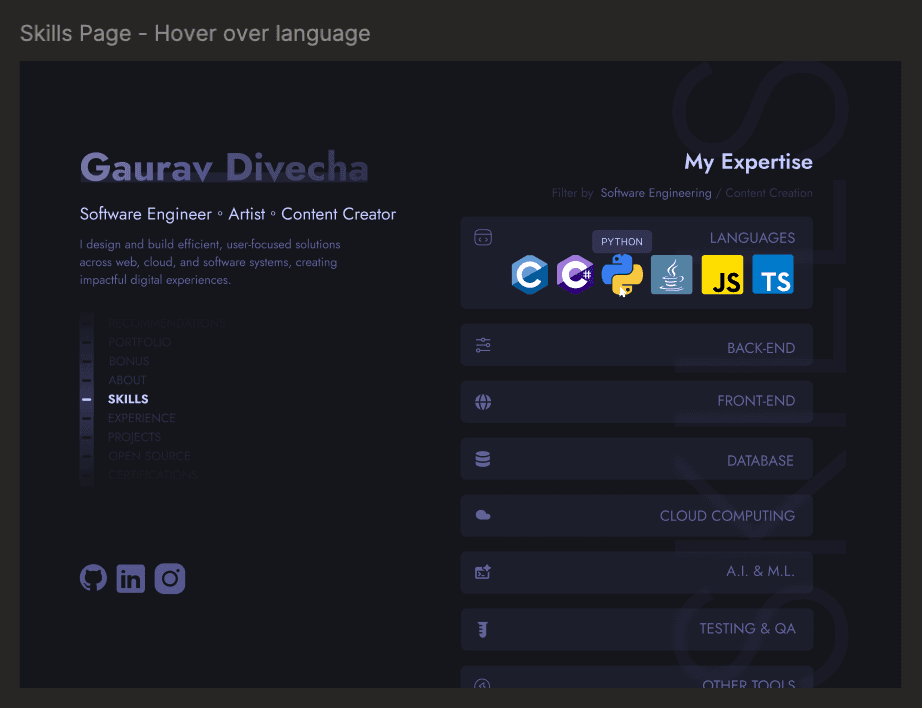
Task: Expand the A.I. & M.L. skills section
Action: tap(637, 572)
